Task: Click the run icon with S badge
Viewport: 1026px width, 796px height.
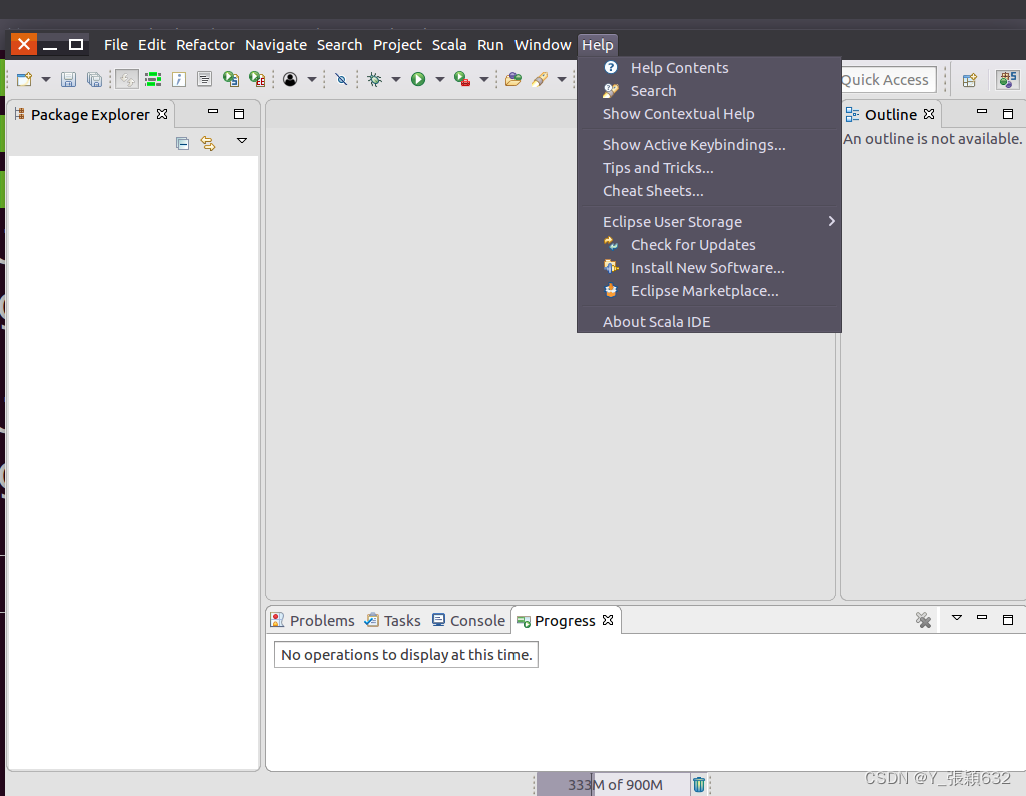Action: point(231,79)
